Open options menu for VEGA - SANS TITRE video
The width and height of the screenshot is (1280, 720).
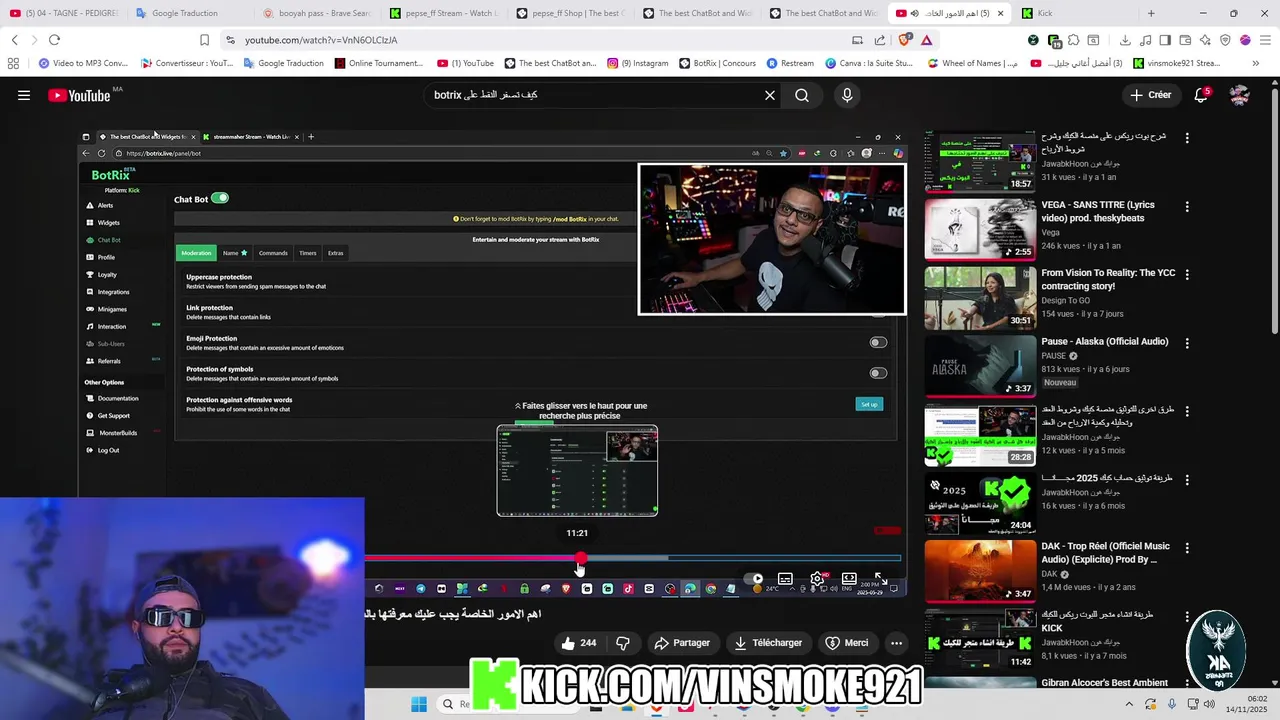point(1187,207)
